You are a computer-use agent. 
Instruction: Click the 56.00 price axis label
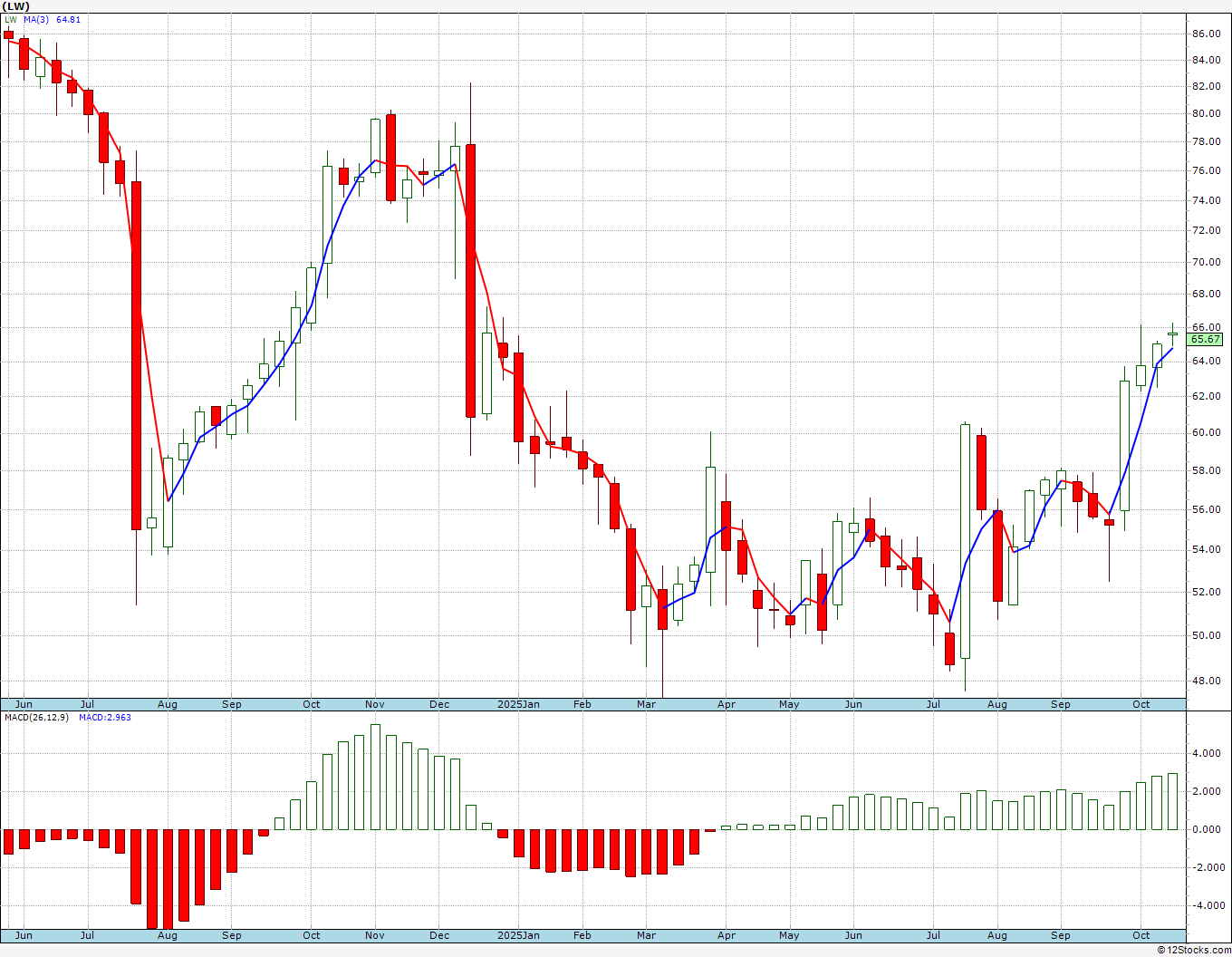(1206, 509)
